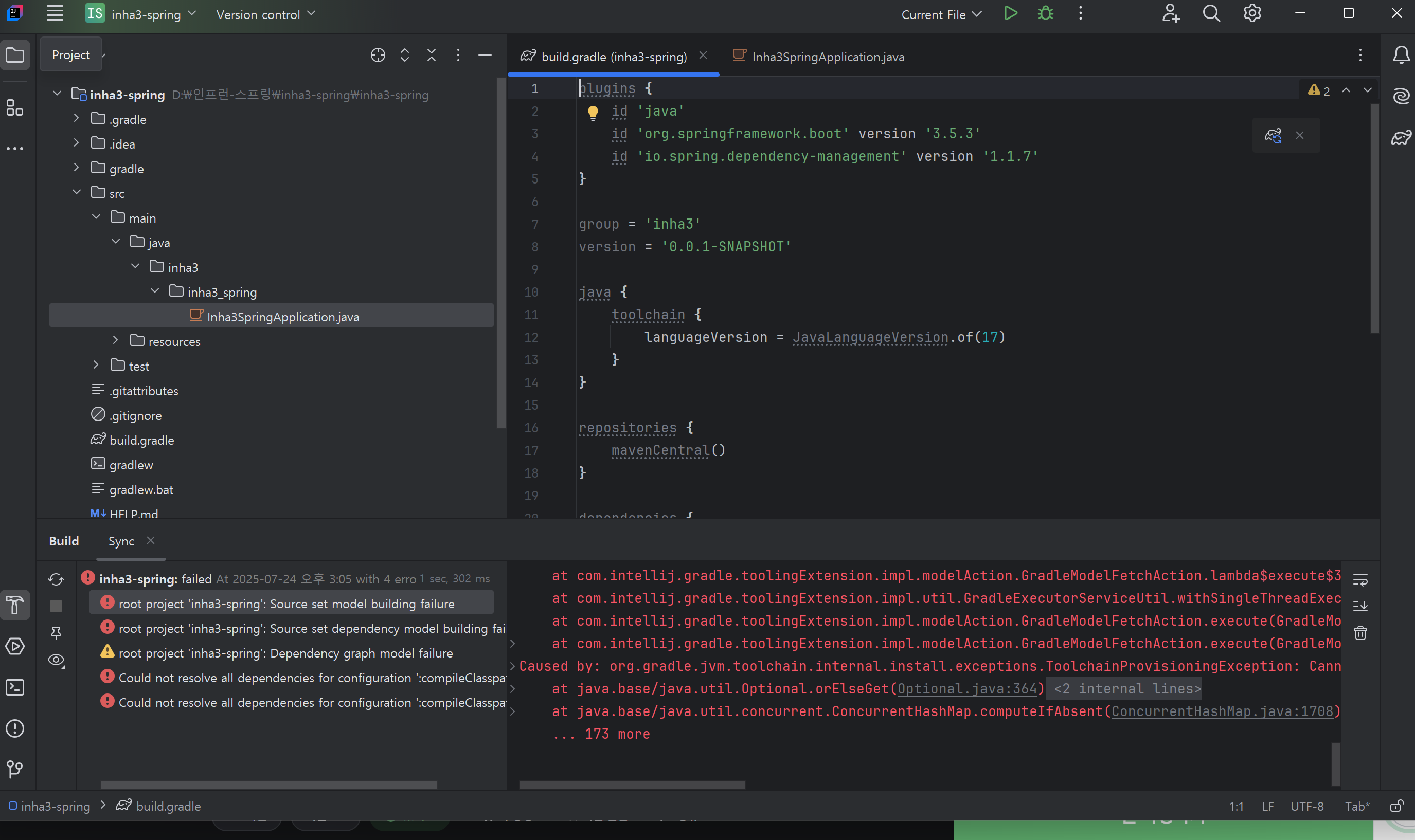This screenshot has width=1415, height=840.
Task: Open Problems tool window icon
Action: click(15, 728)
